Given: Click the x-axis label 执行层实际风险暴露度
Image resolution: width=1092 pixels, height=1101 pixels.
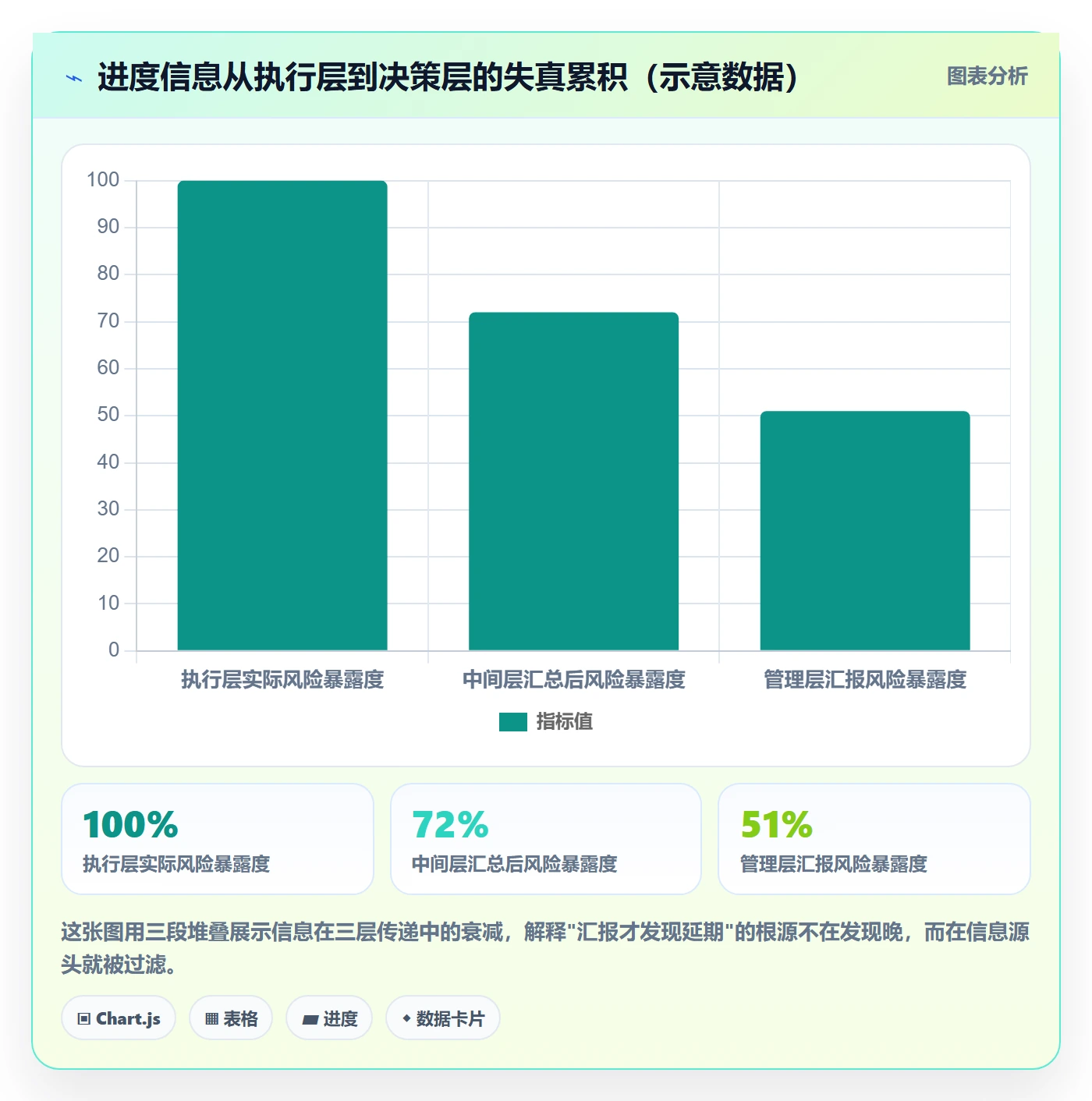Looking at the screenshot, I should tap(282, 680).
